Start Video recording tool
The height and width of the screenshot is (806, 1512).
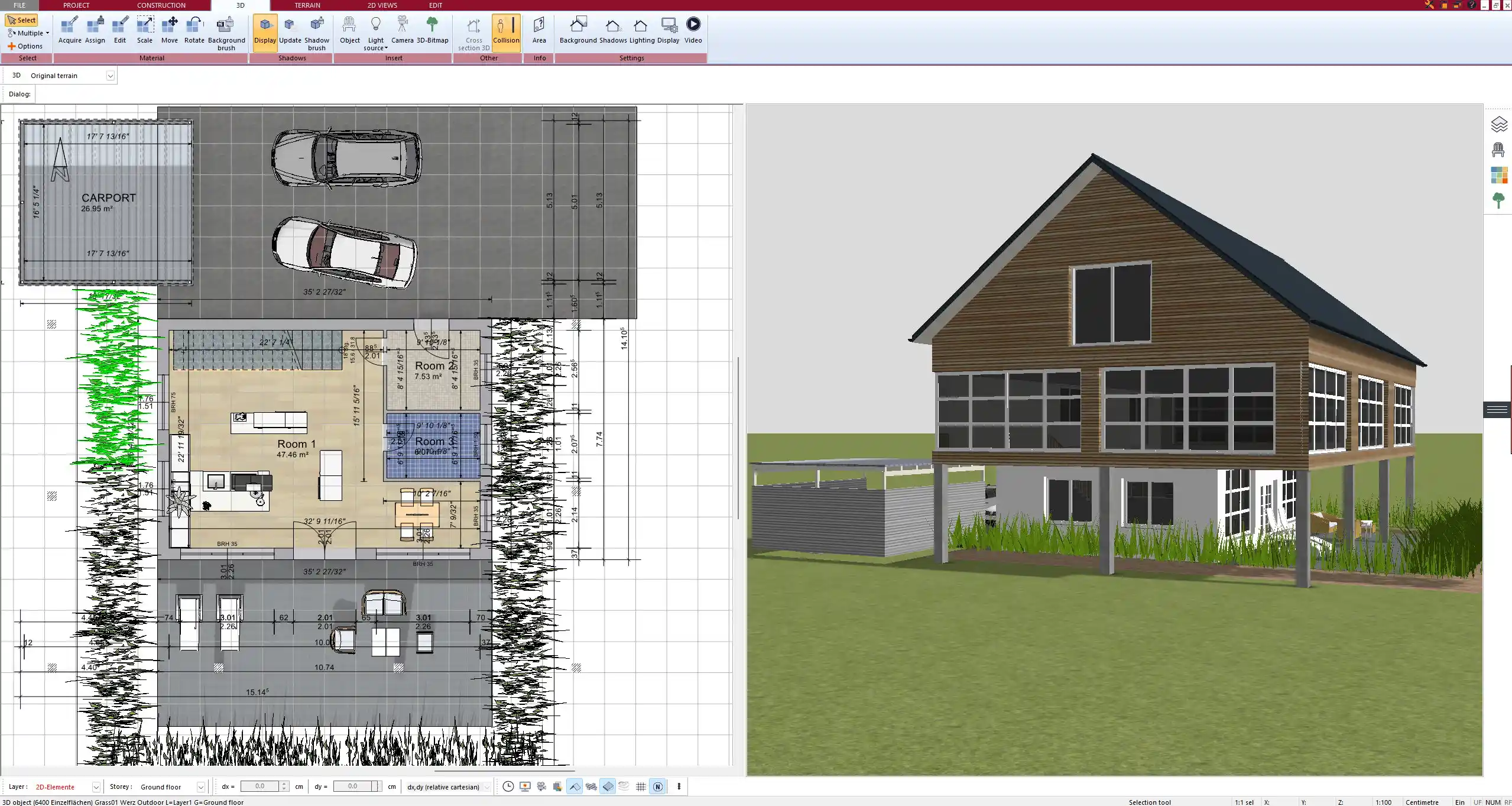pos(693,31)
